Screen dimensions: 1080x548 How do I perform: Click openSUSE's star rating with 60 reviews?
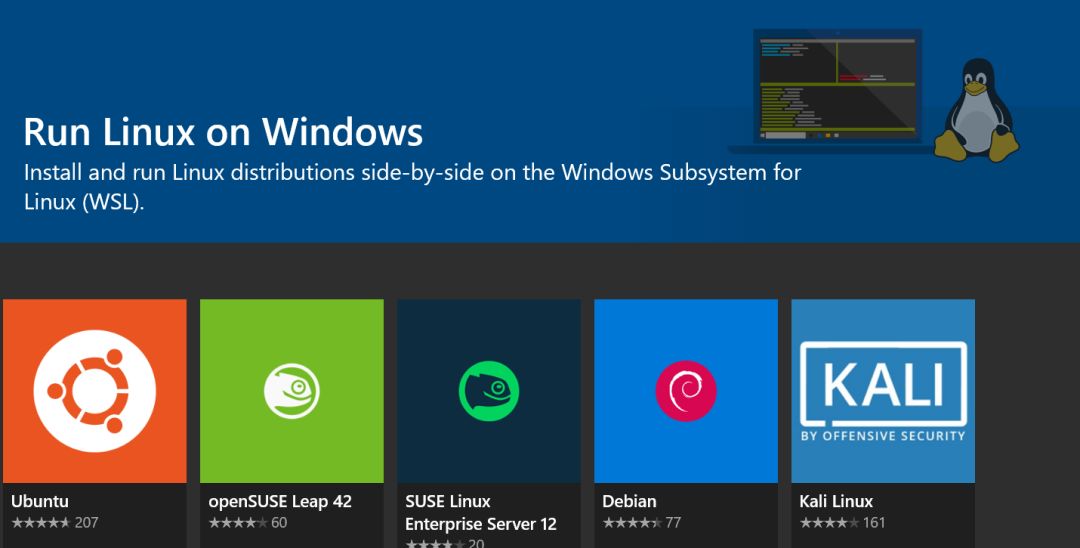tap(247, 523)
